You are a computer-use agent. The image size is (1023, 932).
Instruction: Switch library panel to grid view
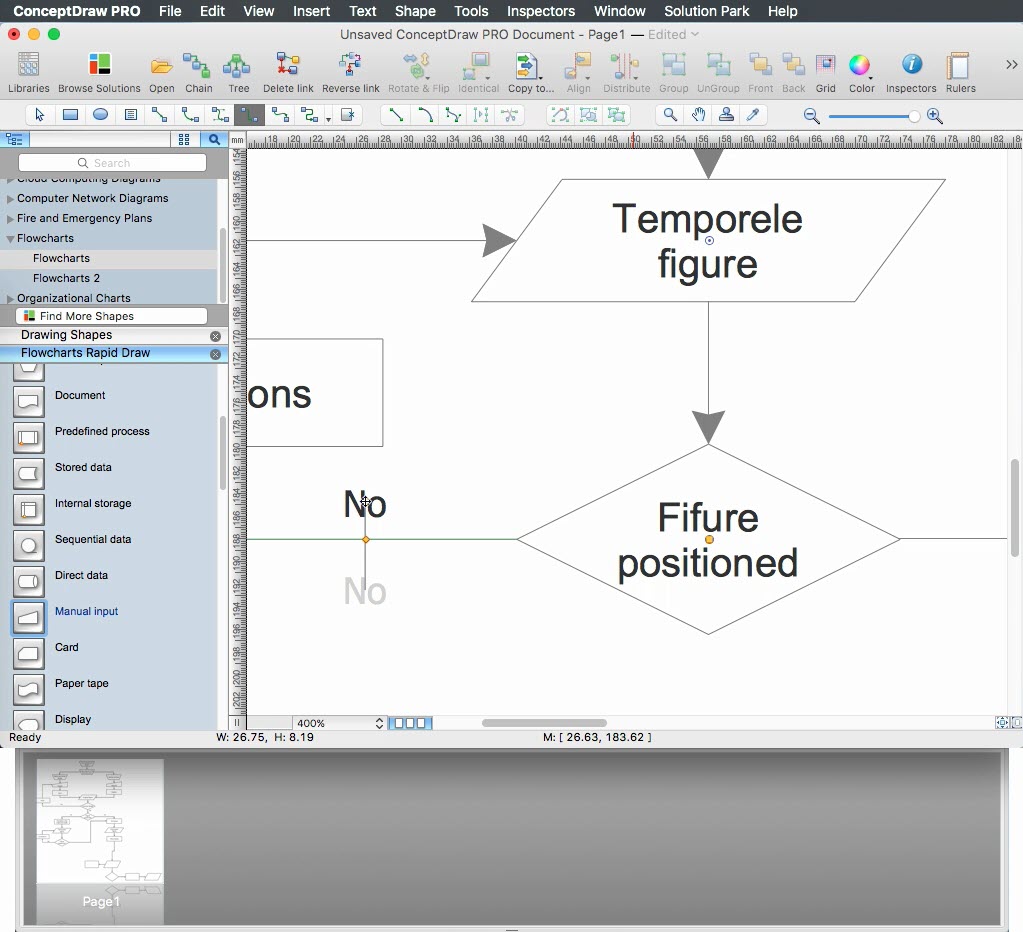[x=184, y=139]
